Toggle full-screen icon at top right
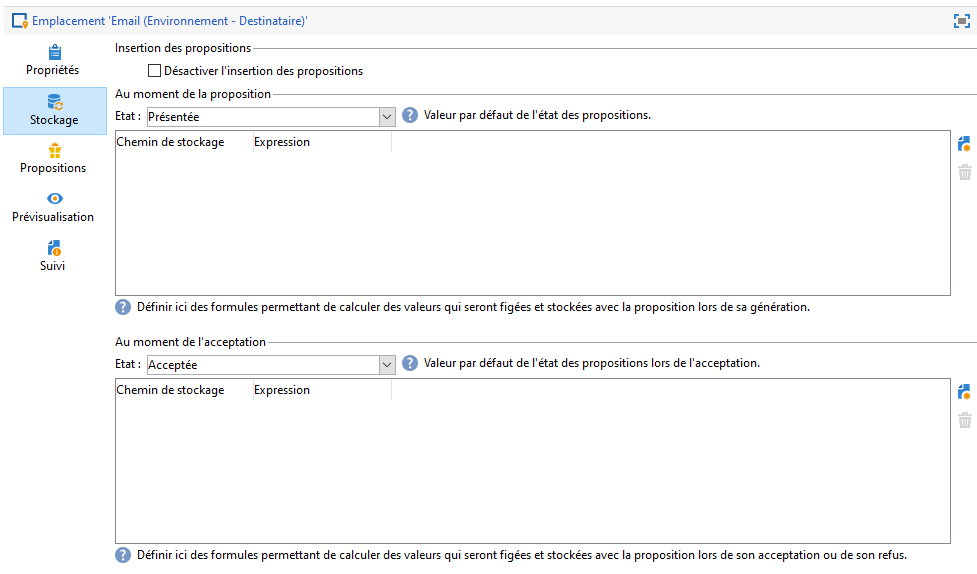This screenshot has height=574, width=977. tap(961, 21)
